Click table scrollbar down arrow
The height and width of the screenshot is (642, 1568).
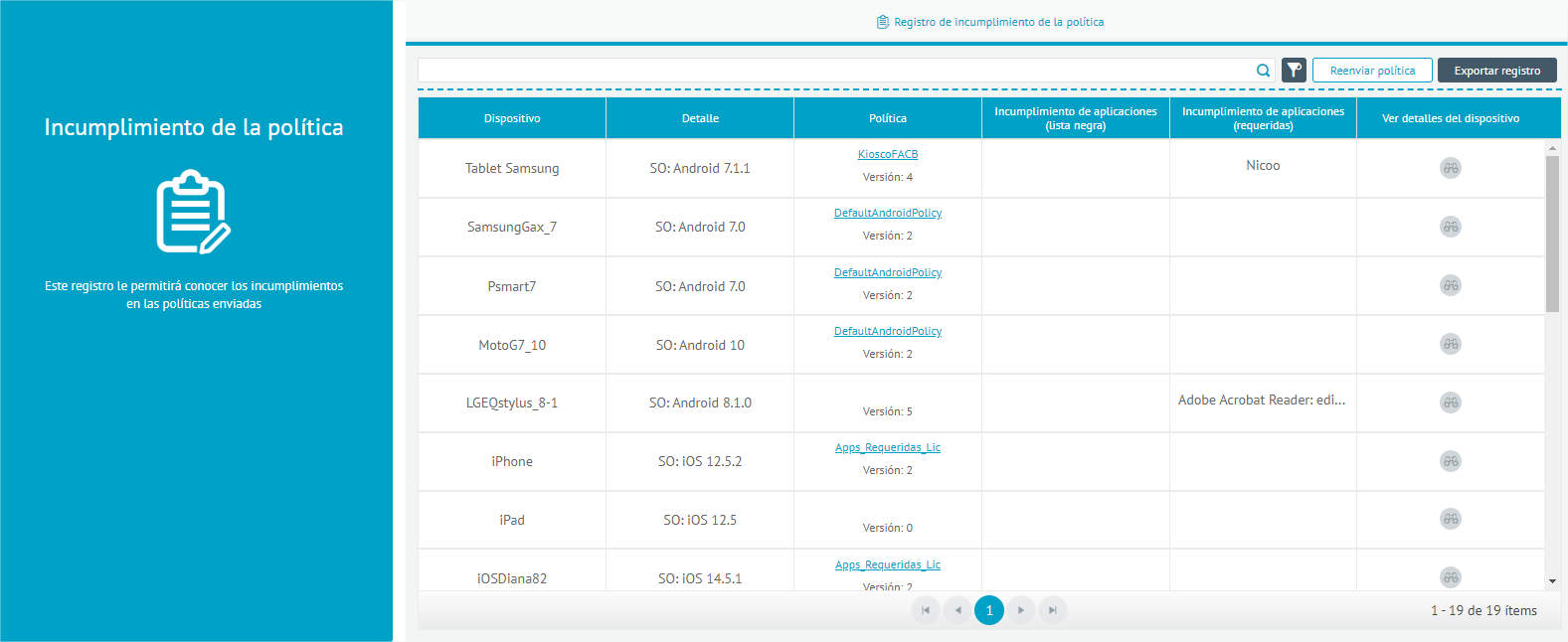[x=1552, y=581]
